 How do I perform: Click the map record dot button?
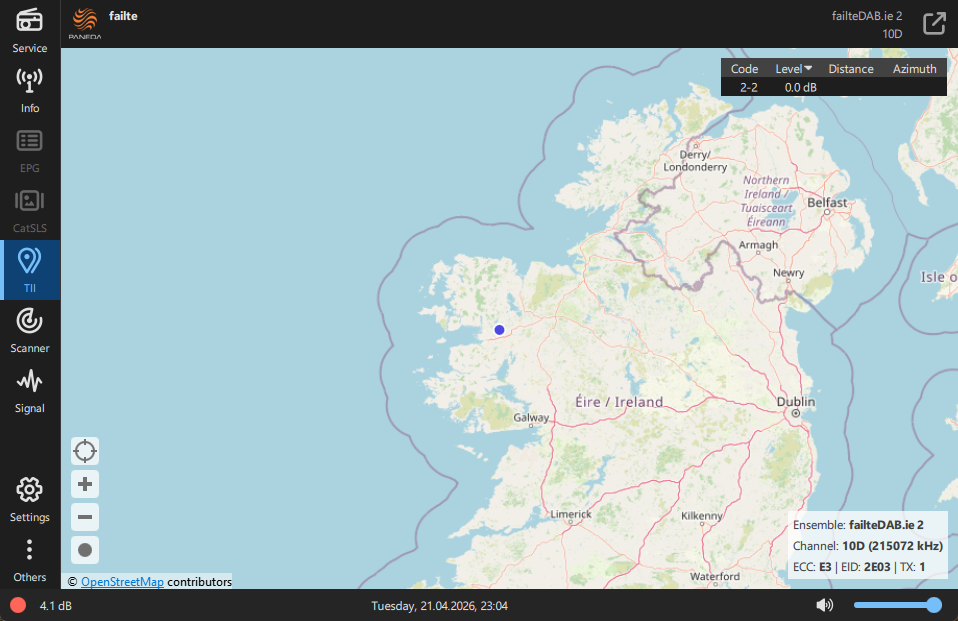(85, 550)
